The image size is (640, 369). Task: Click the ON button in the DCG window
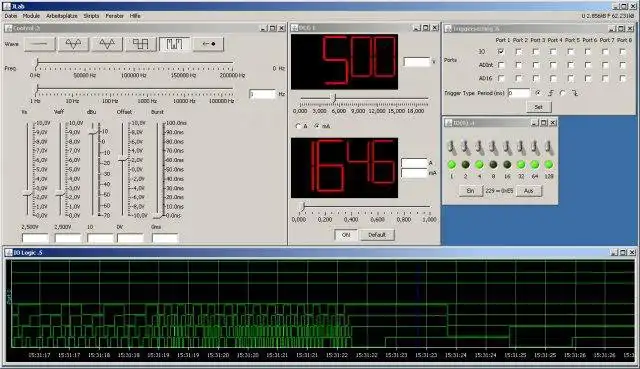tap(346, 235)
